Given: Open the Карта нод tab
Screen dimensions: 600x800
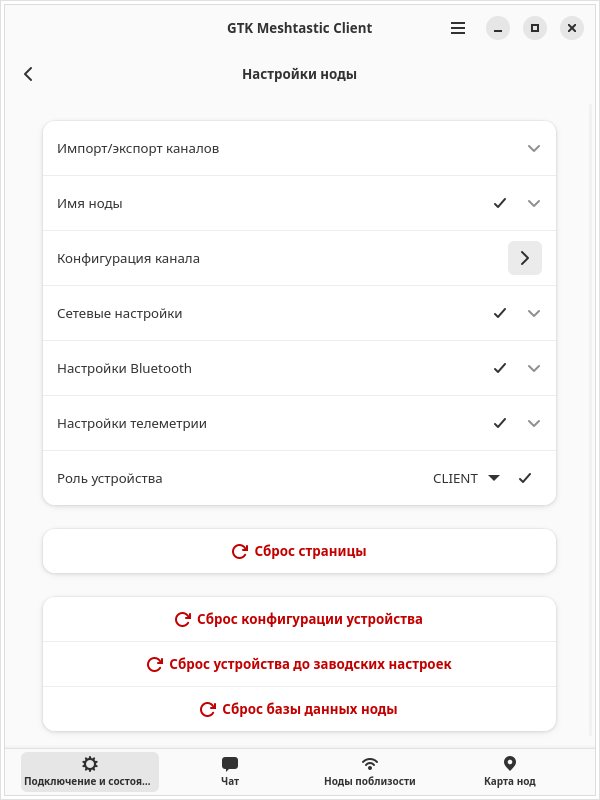Looking at the screenshot, I should 510,771.
